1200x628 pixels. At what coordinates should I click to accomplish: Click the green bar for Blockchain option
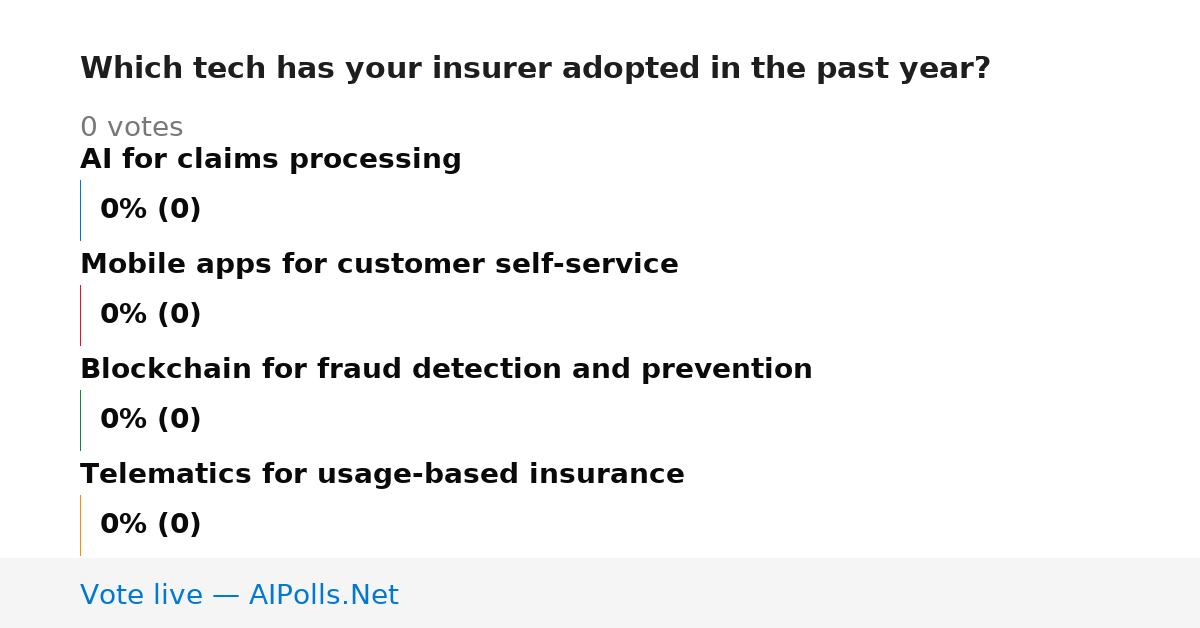pyautogui.click(x=80, y=420)
